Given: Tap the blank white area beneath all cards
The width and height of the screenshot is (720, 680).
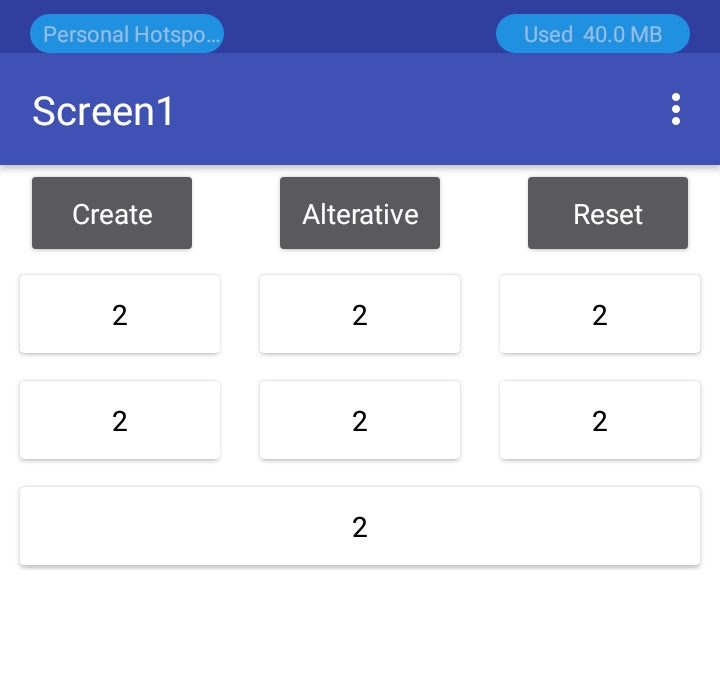Looking at the screenshot, I should click(360, 625).
